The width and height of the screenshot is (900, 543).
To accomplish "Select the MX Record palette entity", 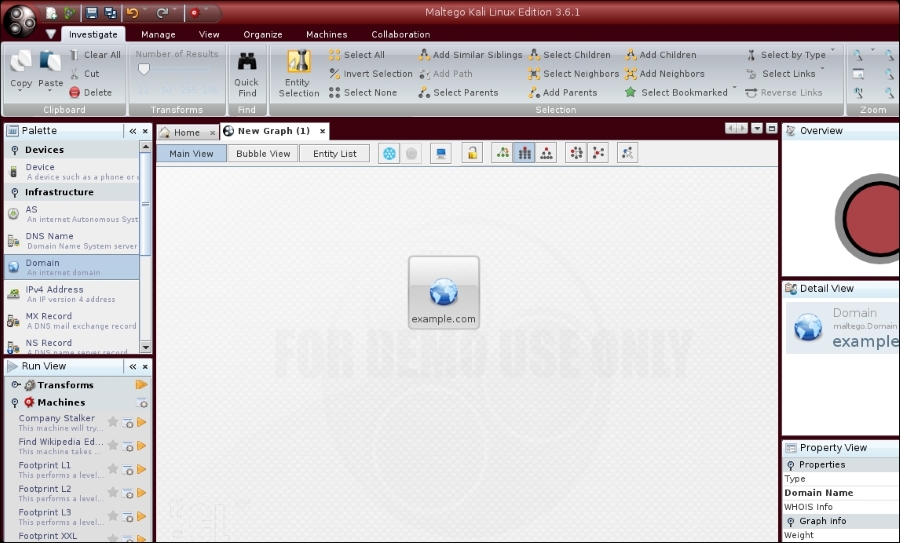I will pyautogui.click(x=72, y=320).
